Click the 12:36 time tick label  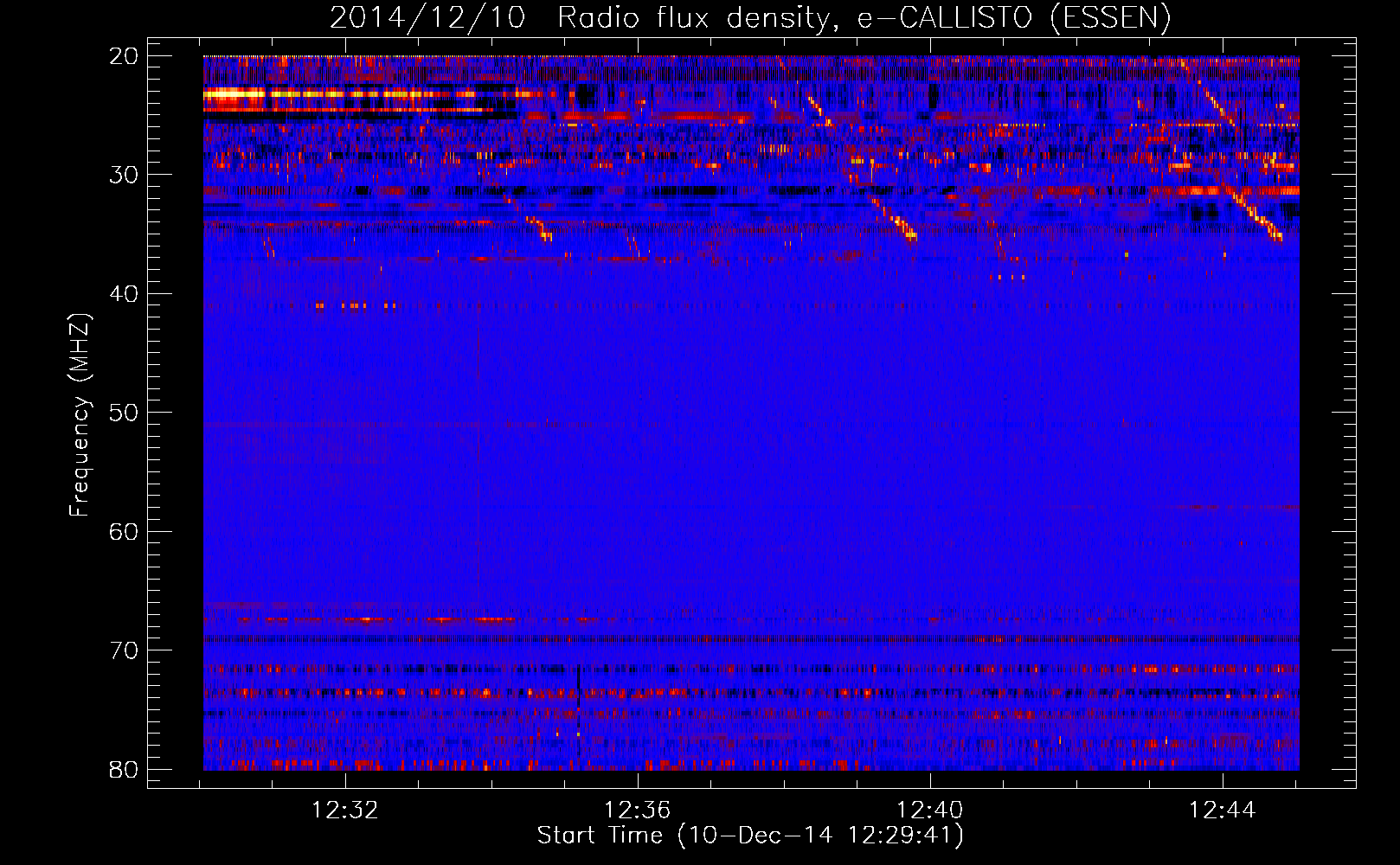click(638, 811)
